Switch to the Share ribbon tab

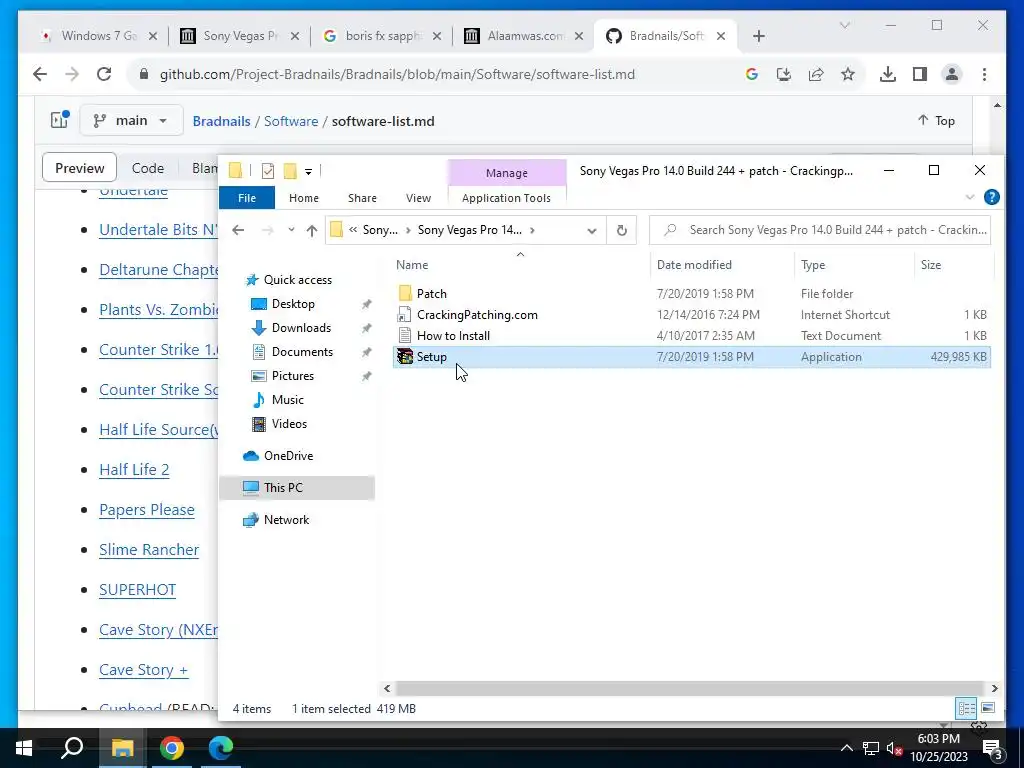362,198
